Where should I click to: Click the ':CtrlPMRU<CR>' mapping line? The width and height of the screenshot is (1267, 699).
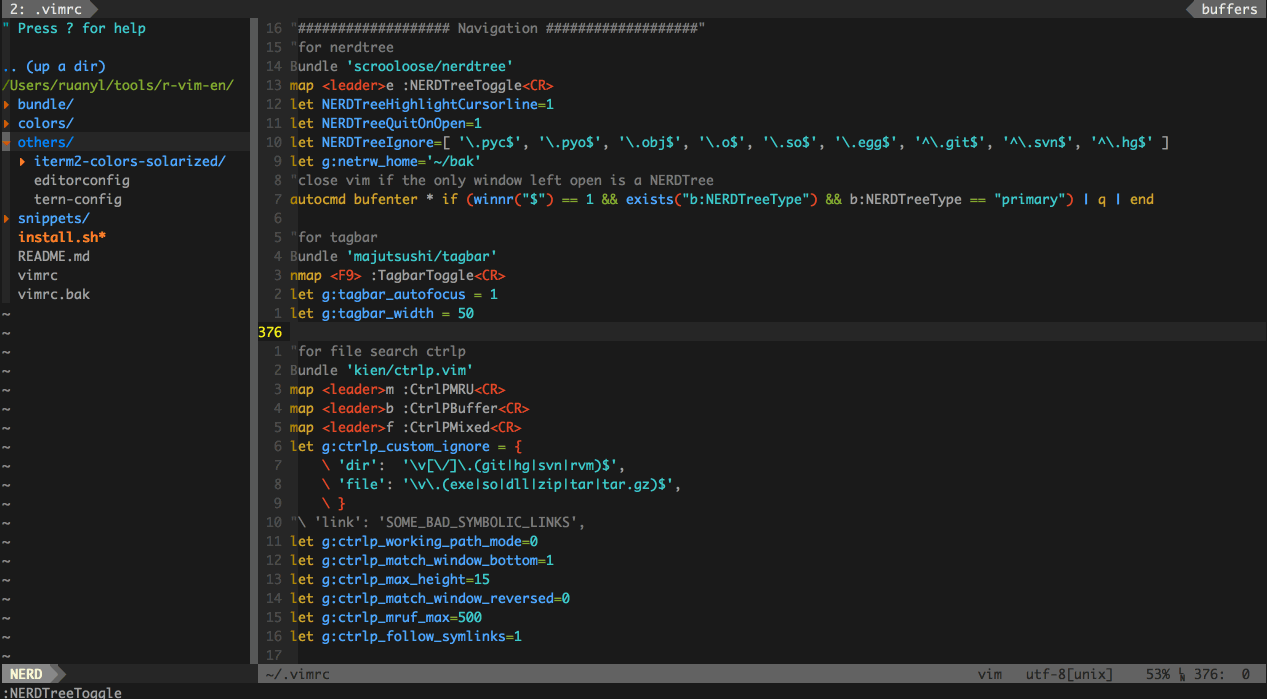pyautogui.click(x=398, y=389)
